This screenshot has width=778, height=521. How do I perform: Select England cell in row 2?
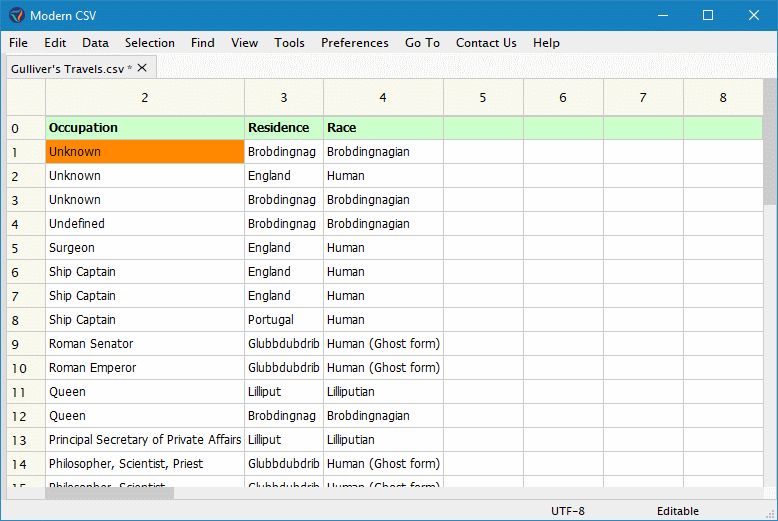pos(284,176)
